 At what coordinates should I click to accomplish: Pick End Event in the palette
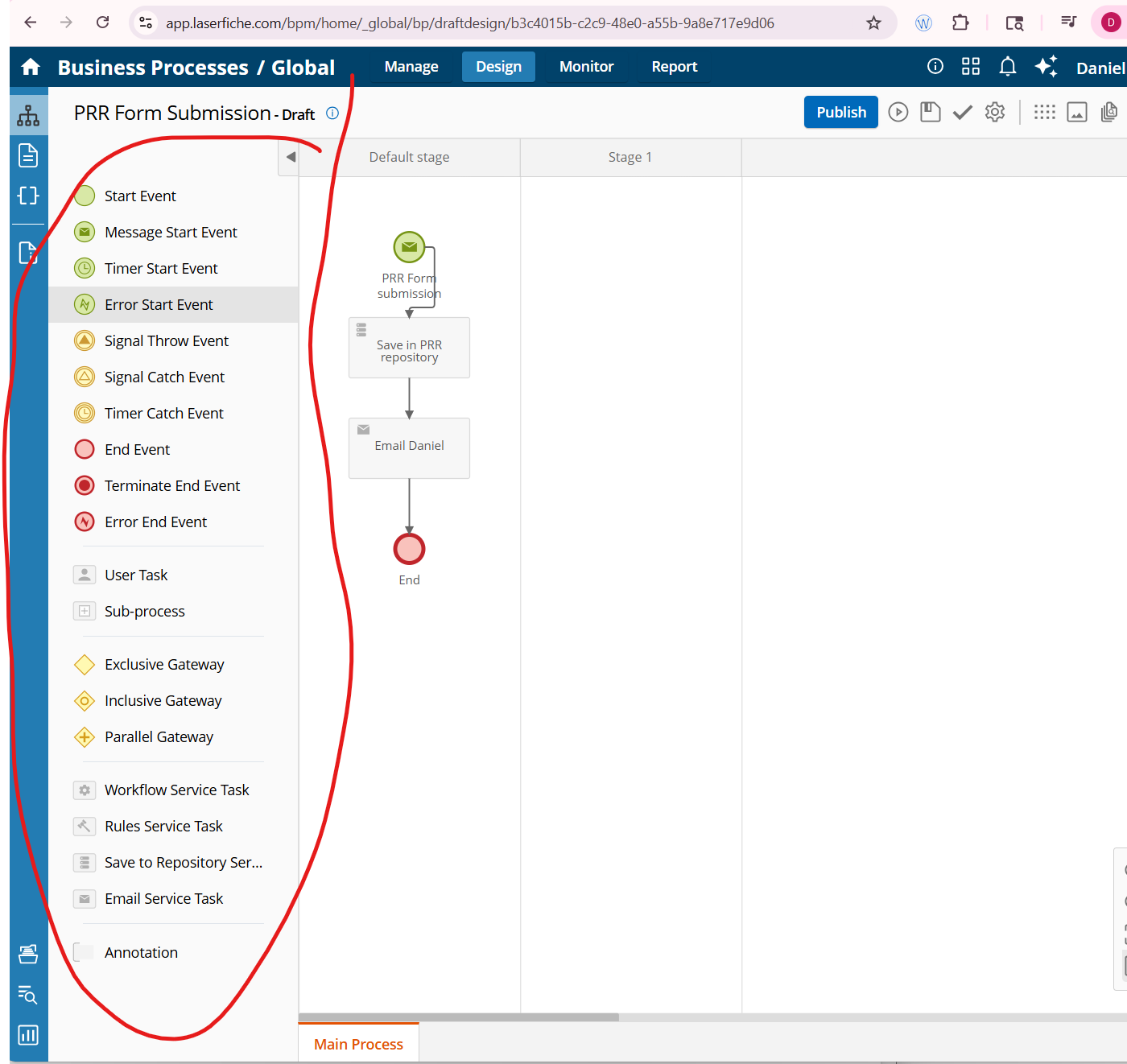pos(173,449)
